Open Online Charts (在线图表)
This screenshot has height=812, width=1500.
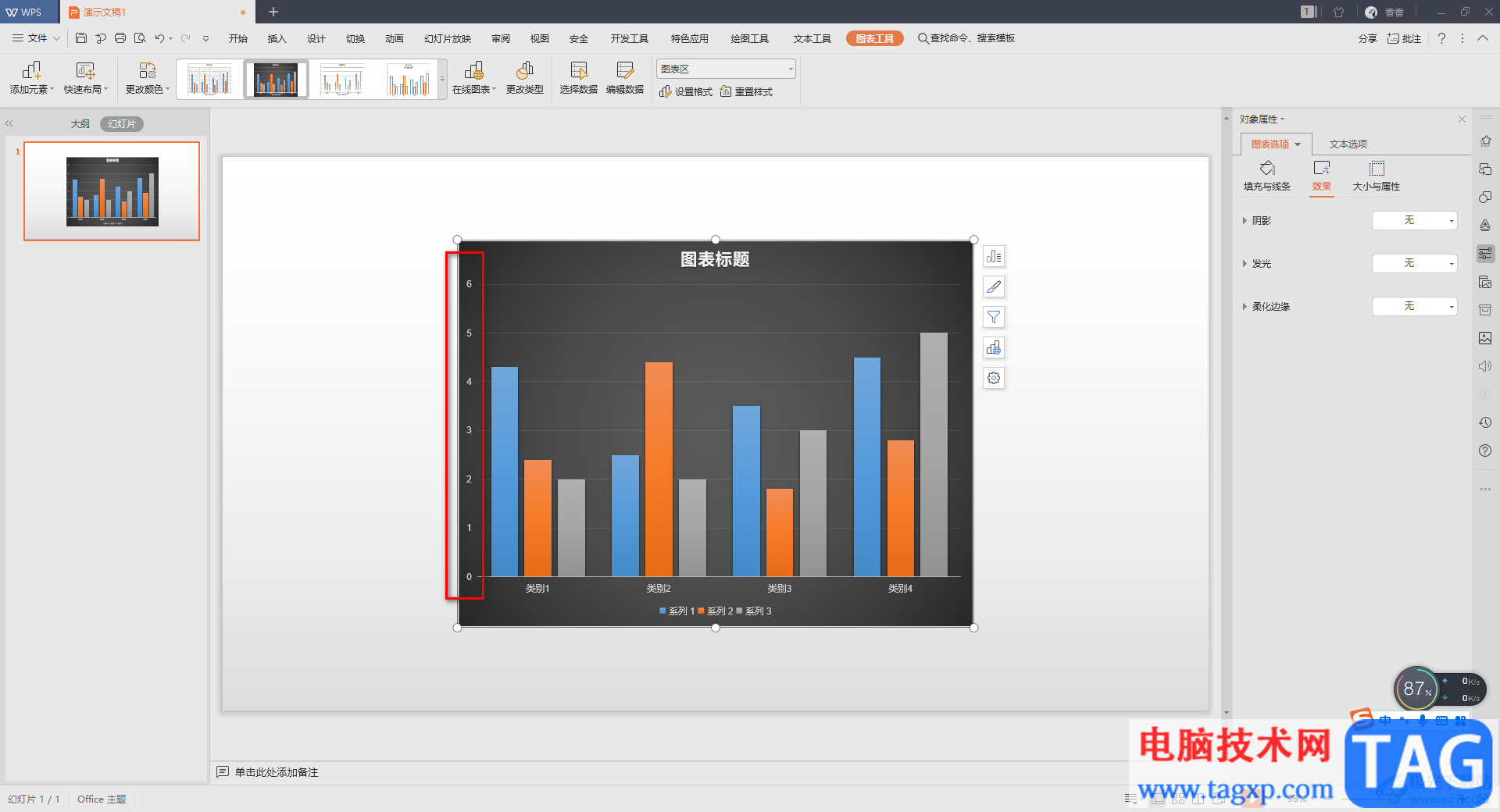click(474, 79)
